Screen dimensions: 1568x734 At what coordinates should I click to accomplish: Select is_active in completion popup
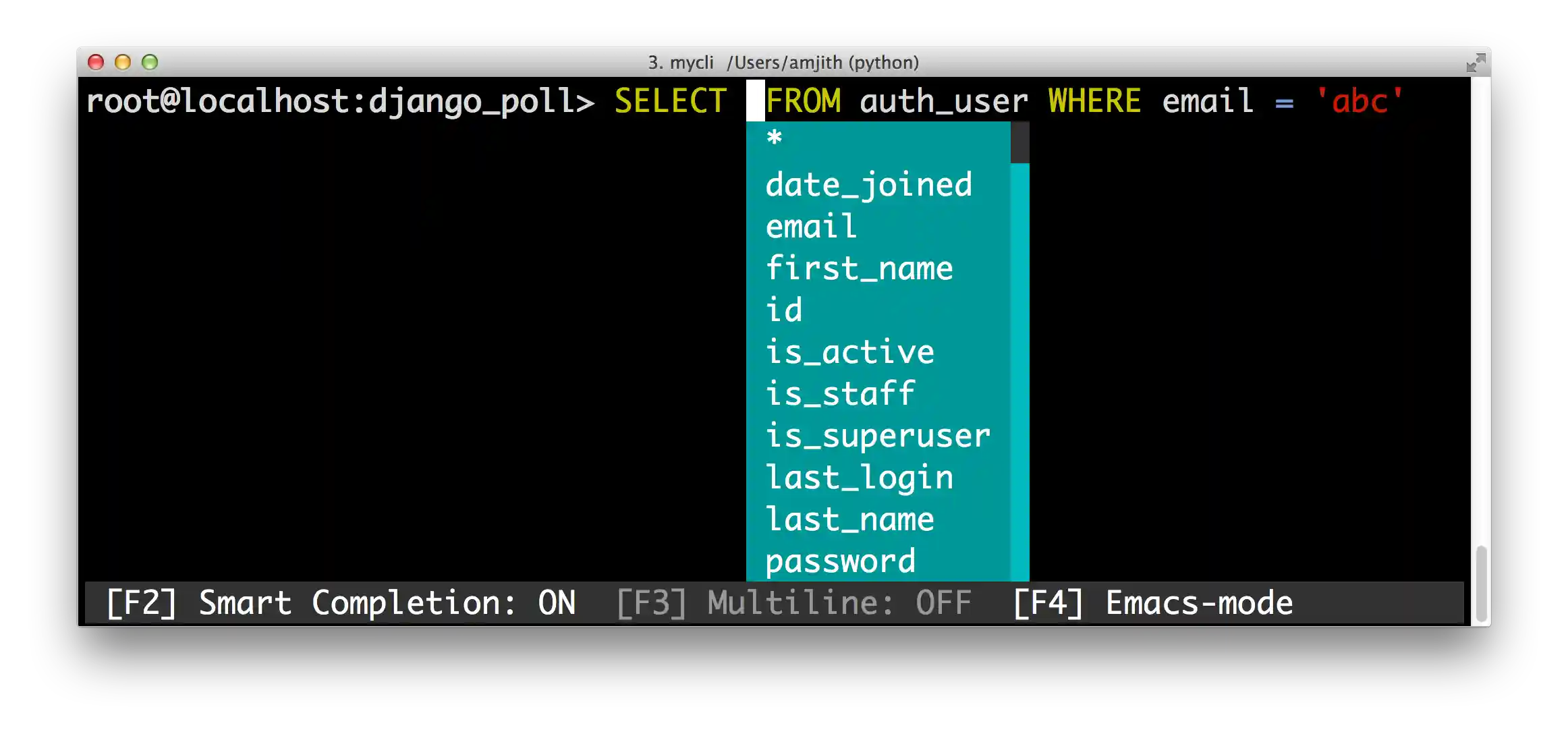click(849, 352)
